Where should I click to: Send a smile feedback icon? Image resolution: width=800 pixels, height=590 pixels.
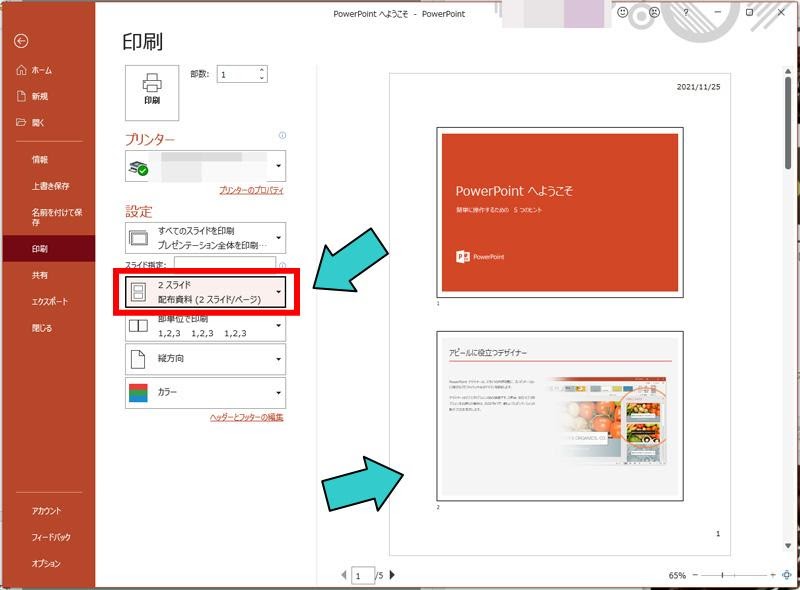click(622, 12)
